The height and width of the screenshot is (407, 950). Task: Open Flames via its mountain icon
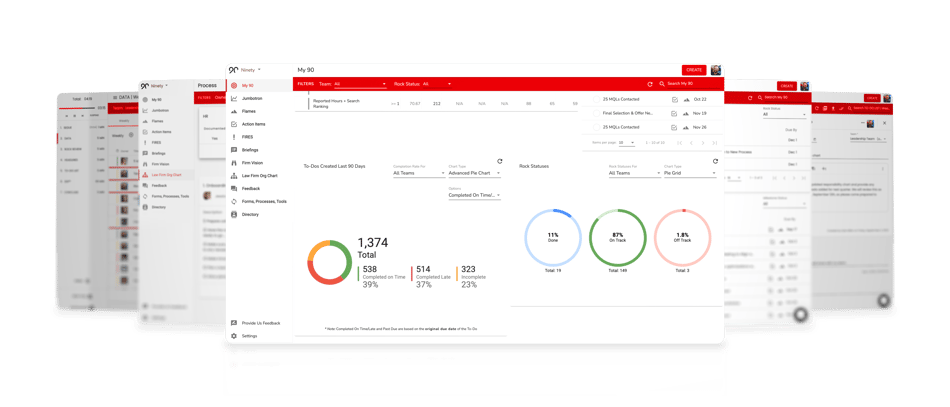[x=234, y=111]
